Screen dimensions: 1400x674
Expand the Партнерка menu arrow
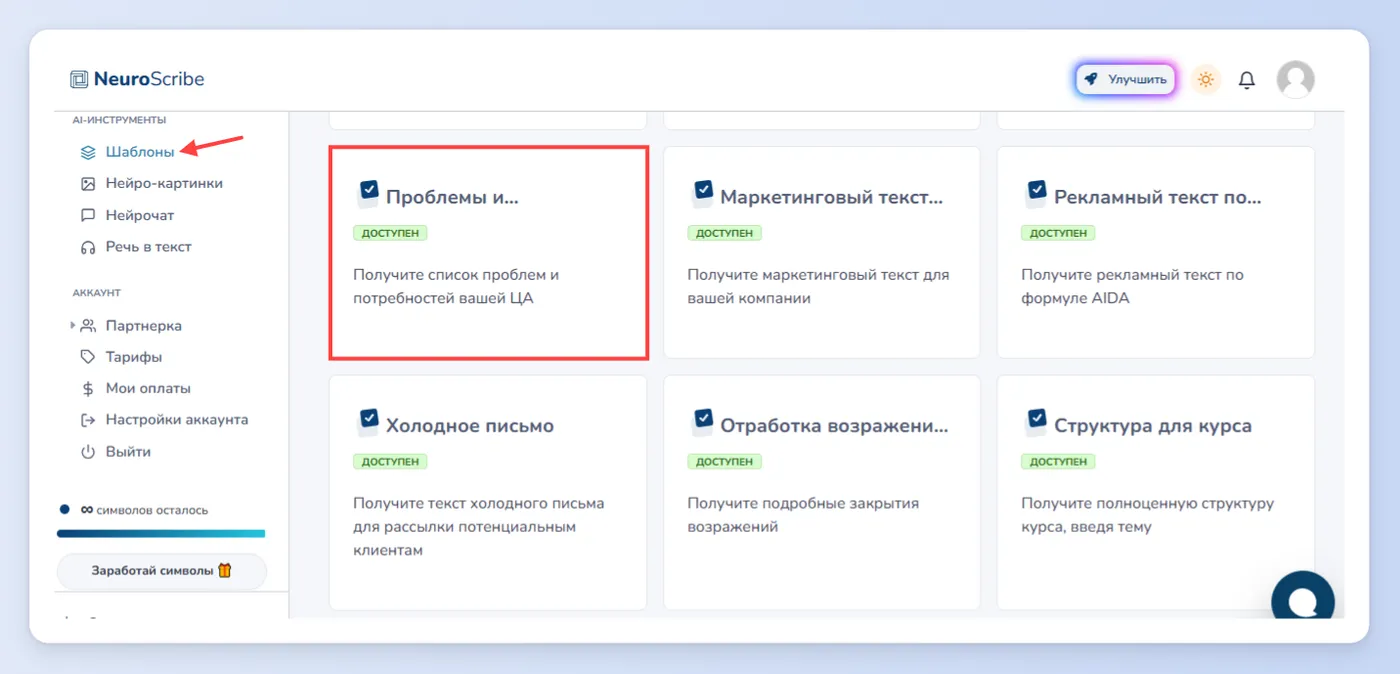point(72,325)
